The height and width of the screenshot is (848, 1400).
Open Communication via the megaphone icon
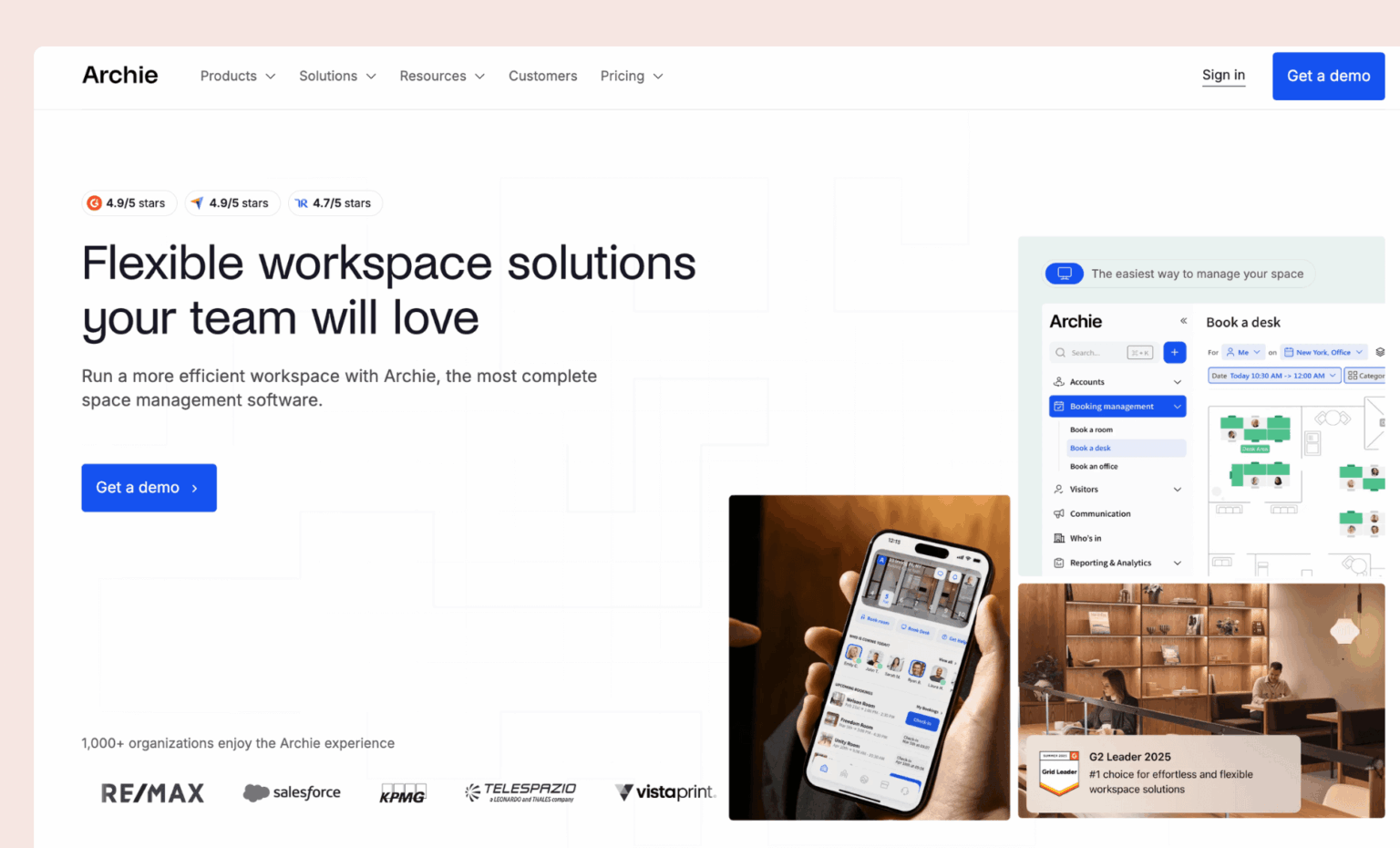click(1058, 513)
